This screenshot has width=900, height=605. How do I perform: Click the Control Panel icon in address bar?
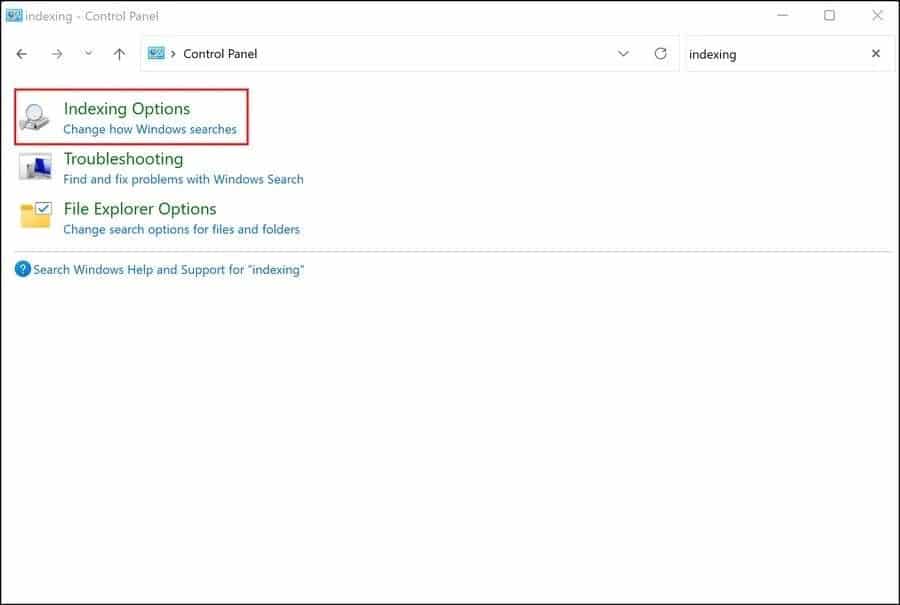point(155,54)
